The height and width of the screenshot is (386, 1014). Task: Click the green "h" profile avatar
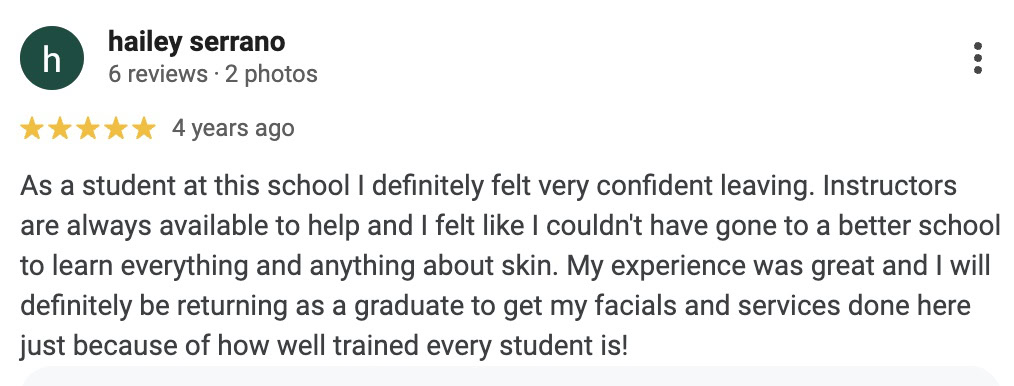click(x=52, y=58)
